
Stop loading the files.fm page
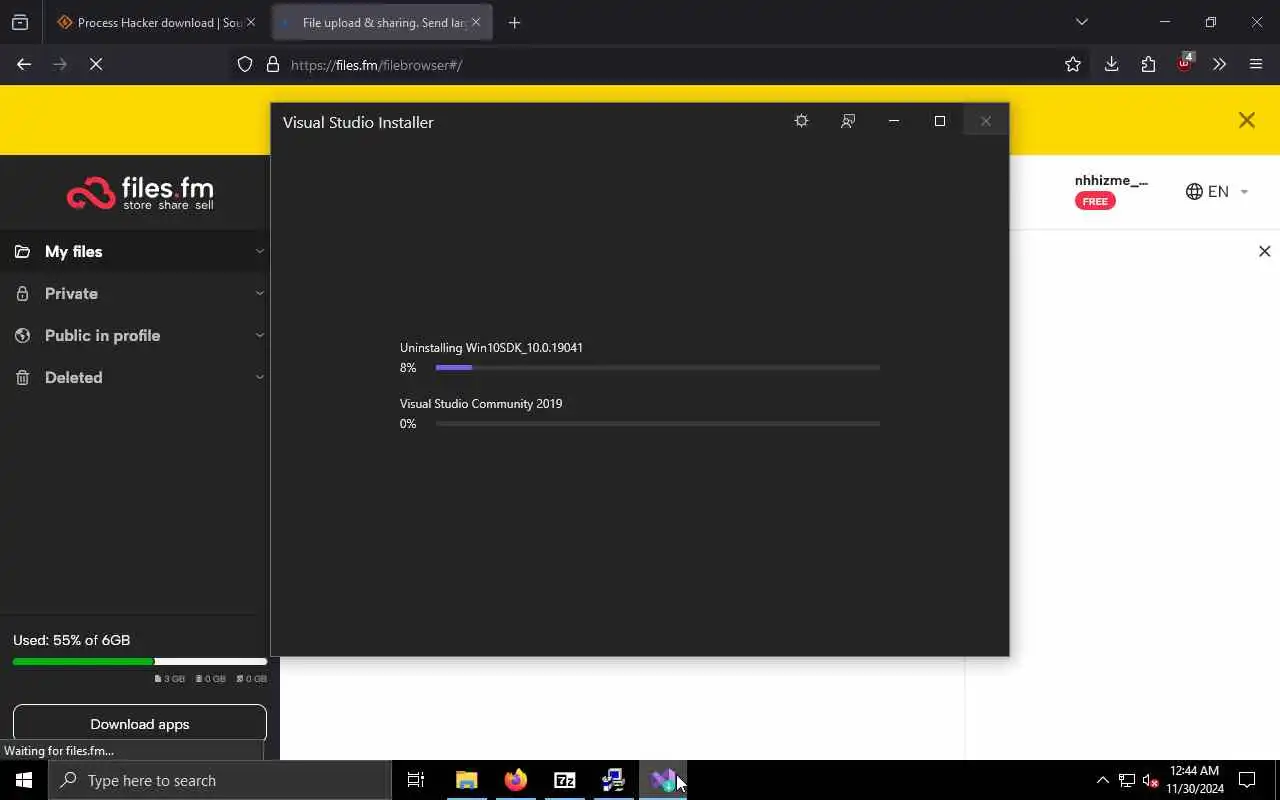click(96, 64)
